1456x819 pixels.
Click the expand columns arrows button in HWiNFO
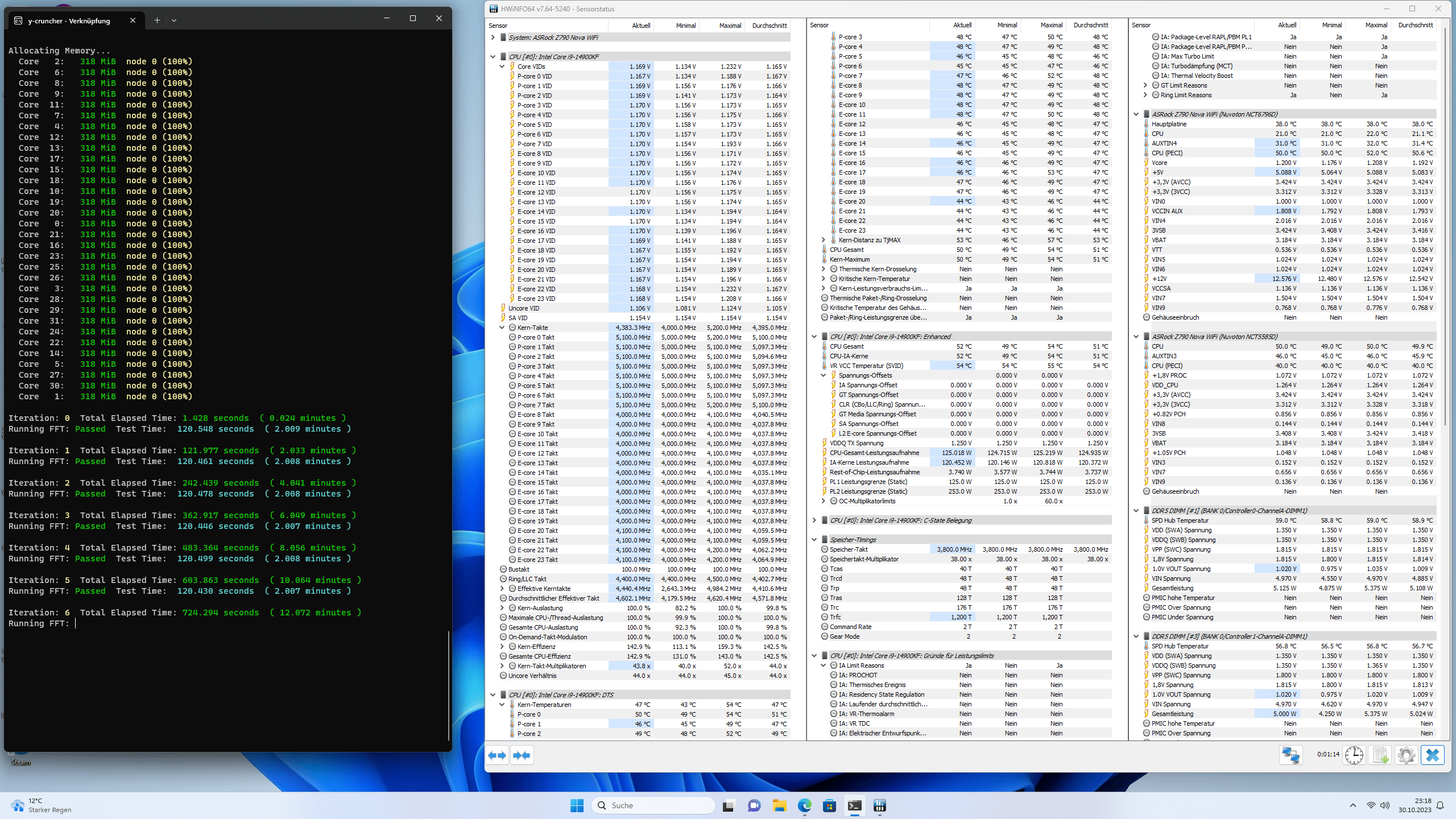498,755
